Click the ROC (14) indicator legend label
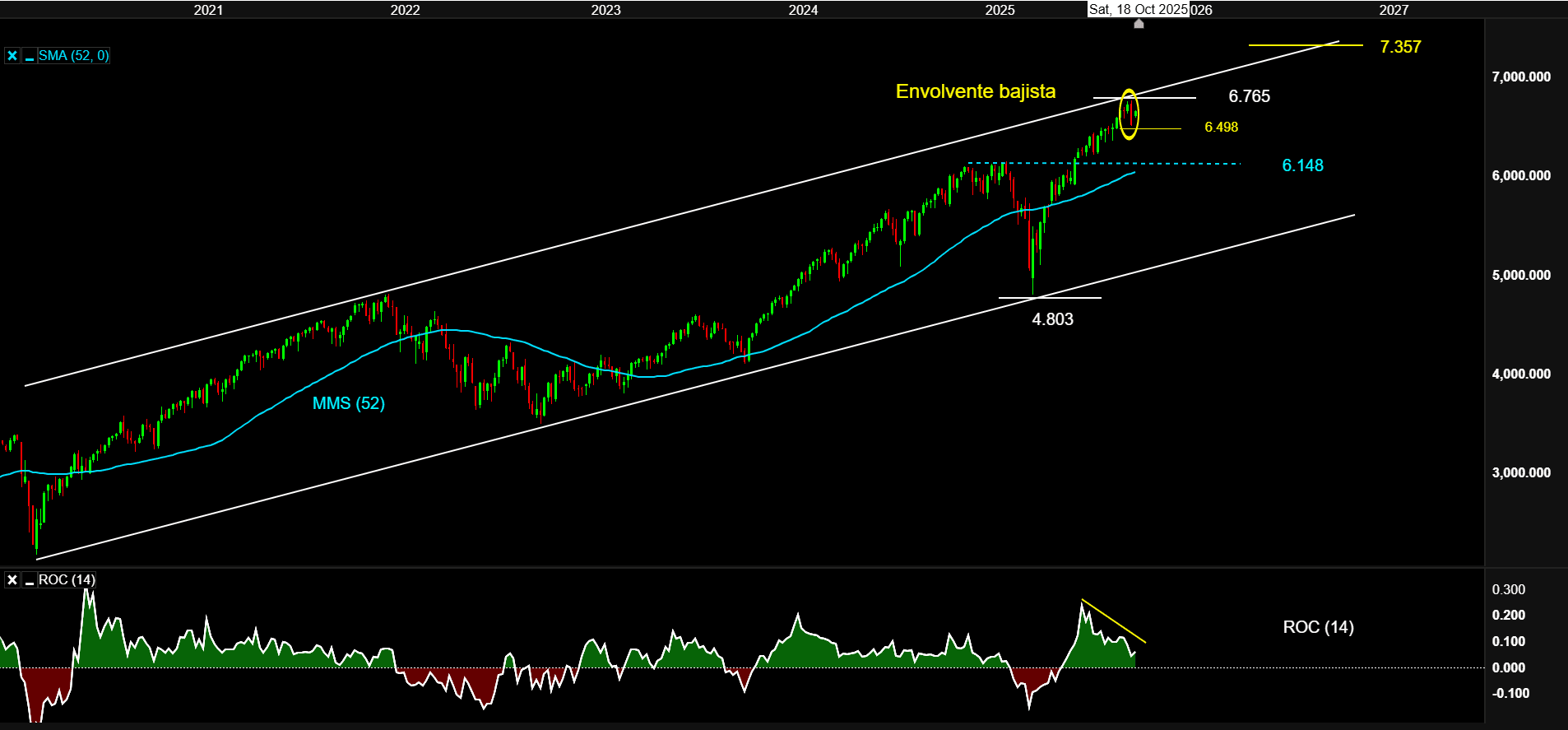This screenshot has width=1568, height=730. (67, 580)
